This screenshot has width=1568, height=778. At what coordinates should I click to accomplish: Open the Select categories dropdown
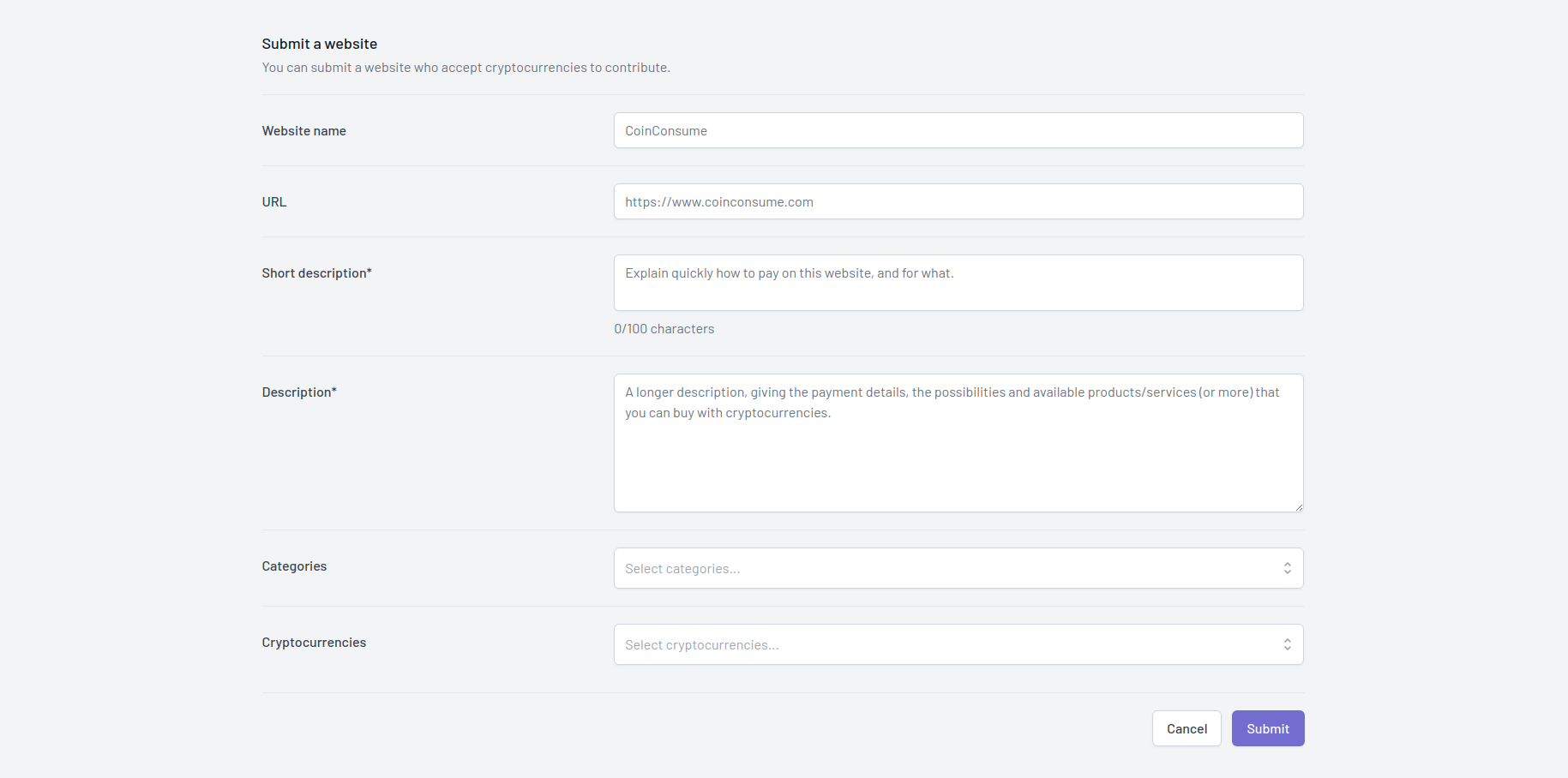click(x=958, y=568)
